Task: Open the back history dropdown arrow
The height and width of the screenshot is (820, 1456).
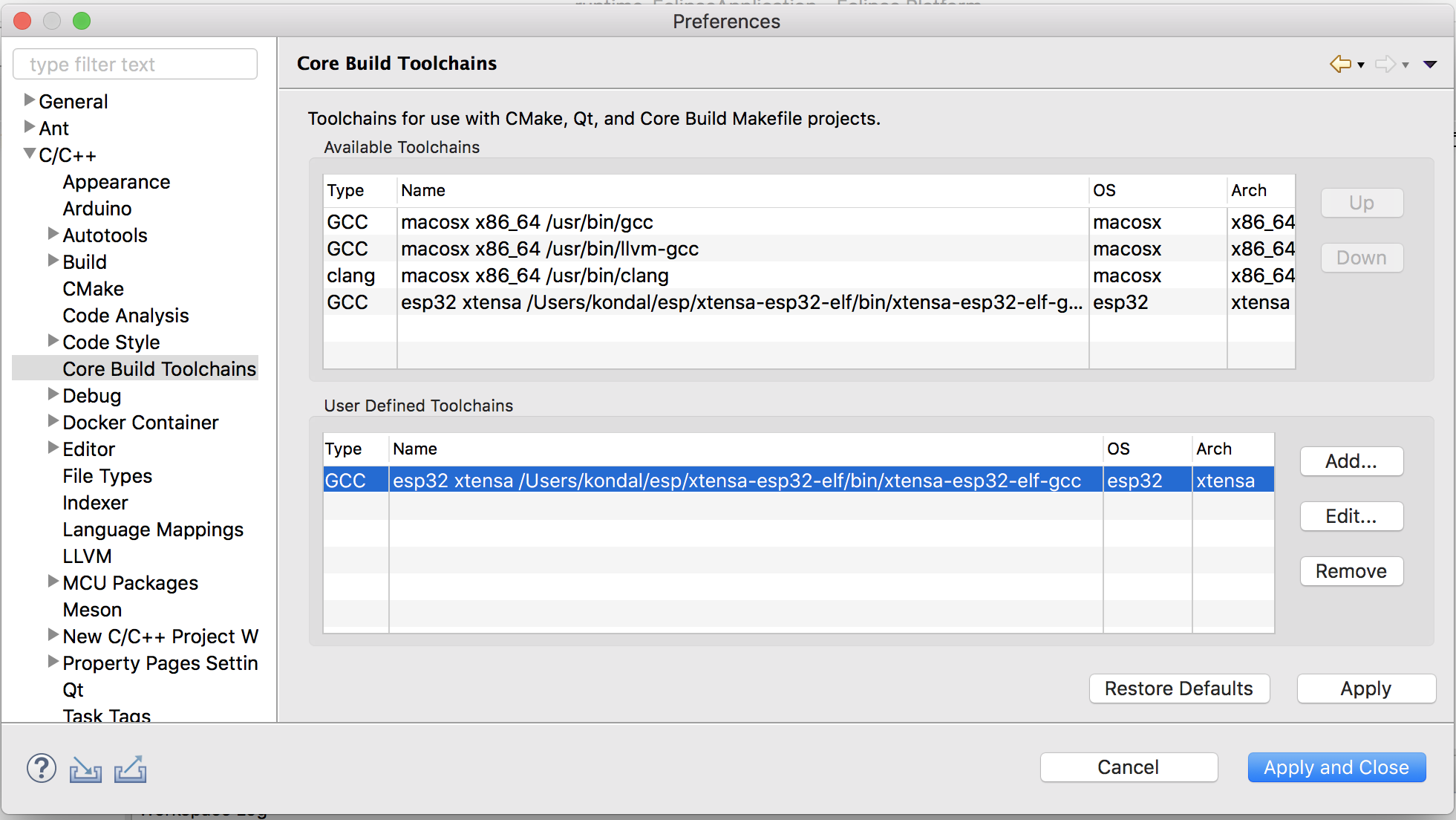Action: (1361, 65)
